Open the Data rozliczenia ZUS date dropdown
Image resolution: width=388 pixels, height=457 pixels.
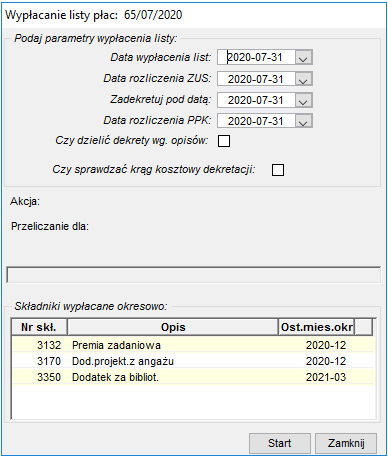(303, 79)
